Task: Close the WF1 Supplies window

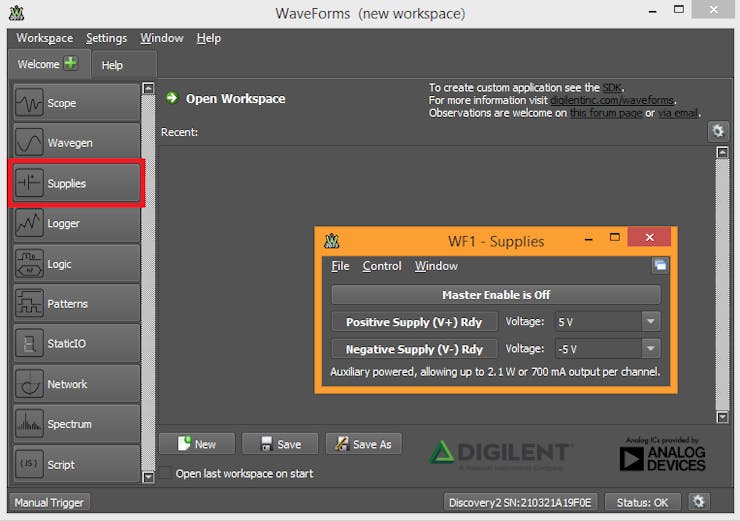Action: (x=649, y=237)
